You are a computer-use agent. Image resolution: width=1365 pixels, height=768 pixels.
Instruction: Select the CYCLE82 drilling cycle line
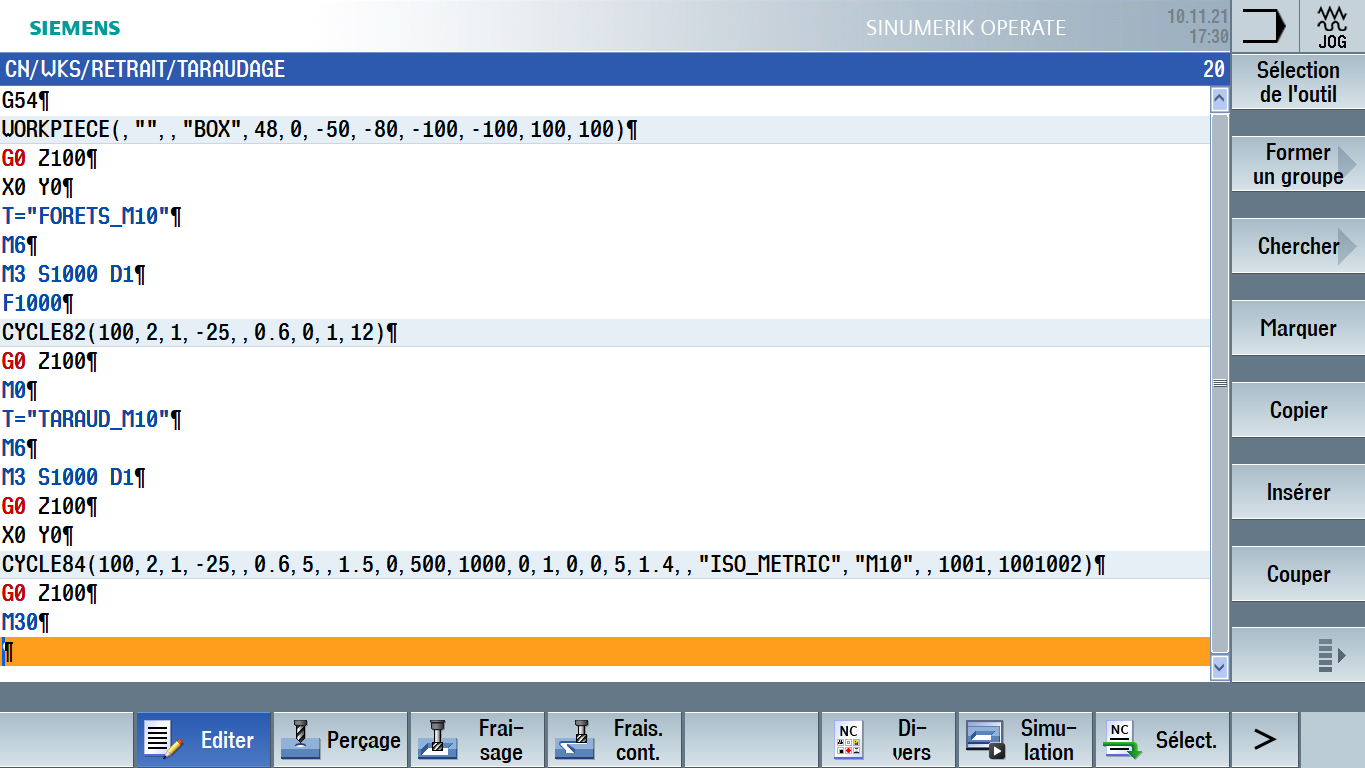pyautogui.click(x=604, y=333)
